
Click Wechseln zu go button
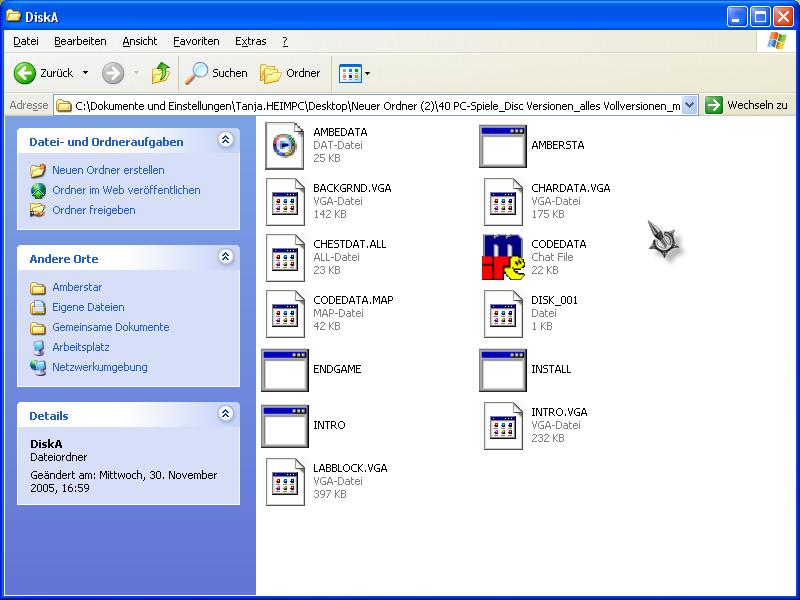[746, 105]
